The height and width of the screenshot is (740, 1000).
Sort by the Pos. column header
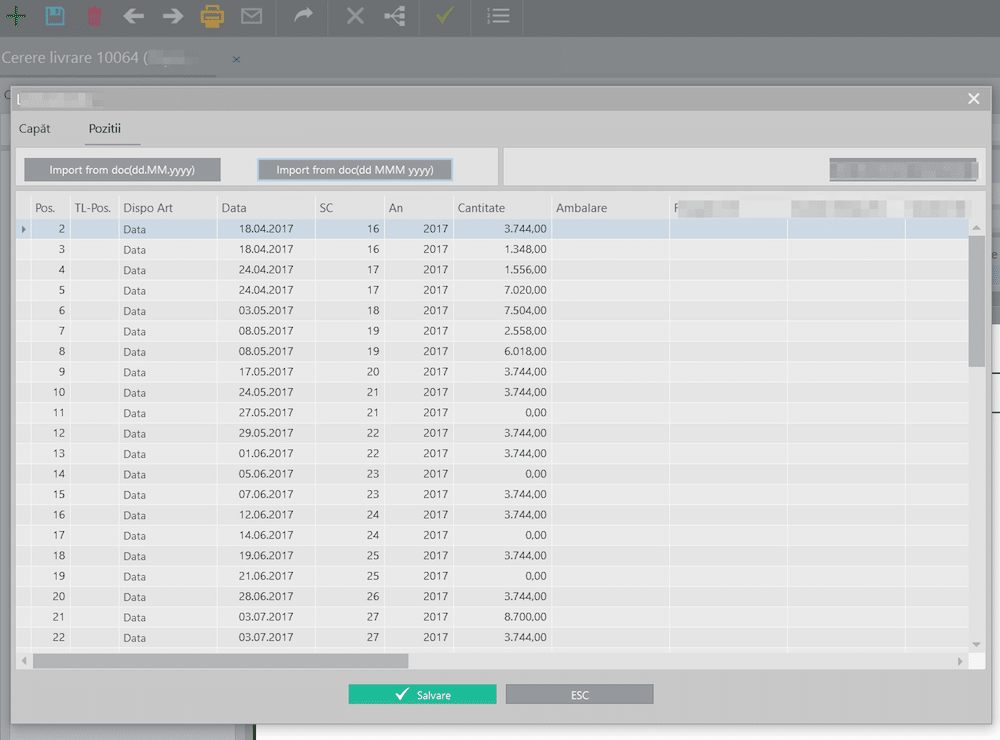tap(50, 208)
